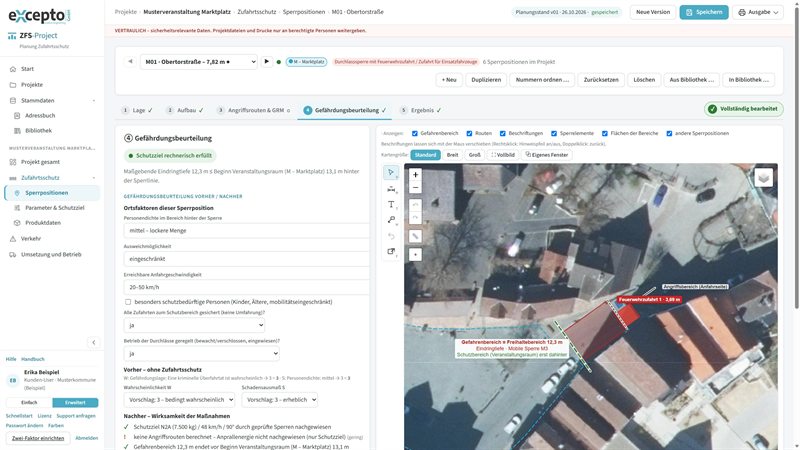Switch to Einfach mode
Screen dimensions: 800x450
(29, 403)
